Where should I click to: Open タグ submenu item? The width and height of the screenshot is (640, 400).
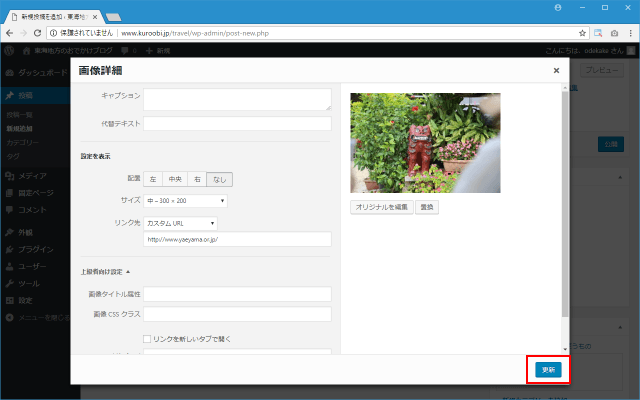click(x=13, y=156)
